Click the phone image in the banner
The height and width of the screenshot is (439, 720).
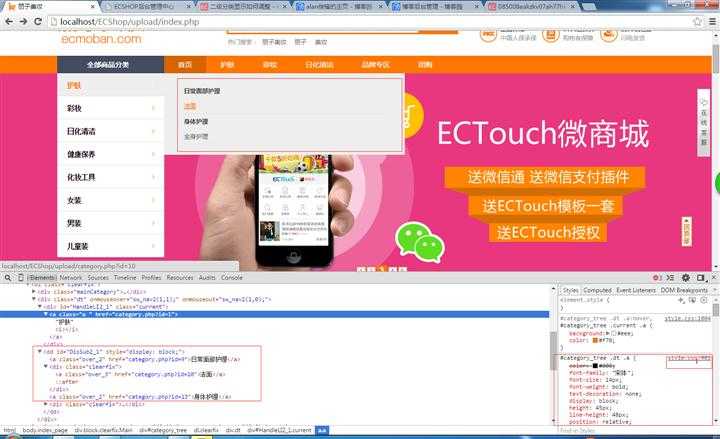coord(294,211)
